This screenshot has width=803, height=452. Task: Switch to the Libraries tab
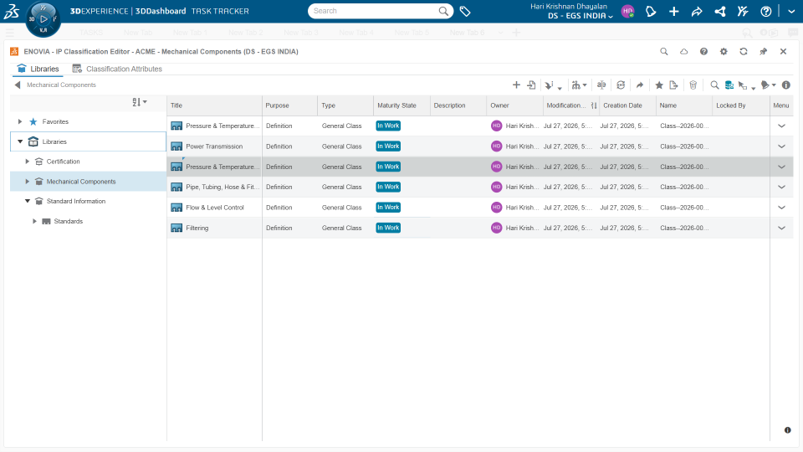tap(38, 69)
